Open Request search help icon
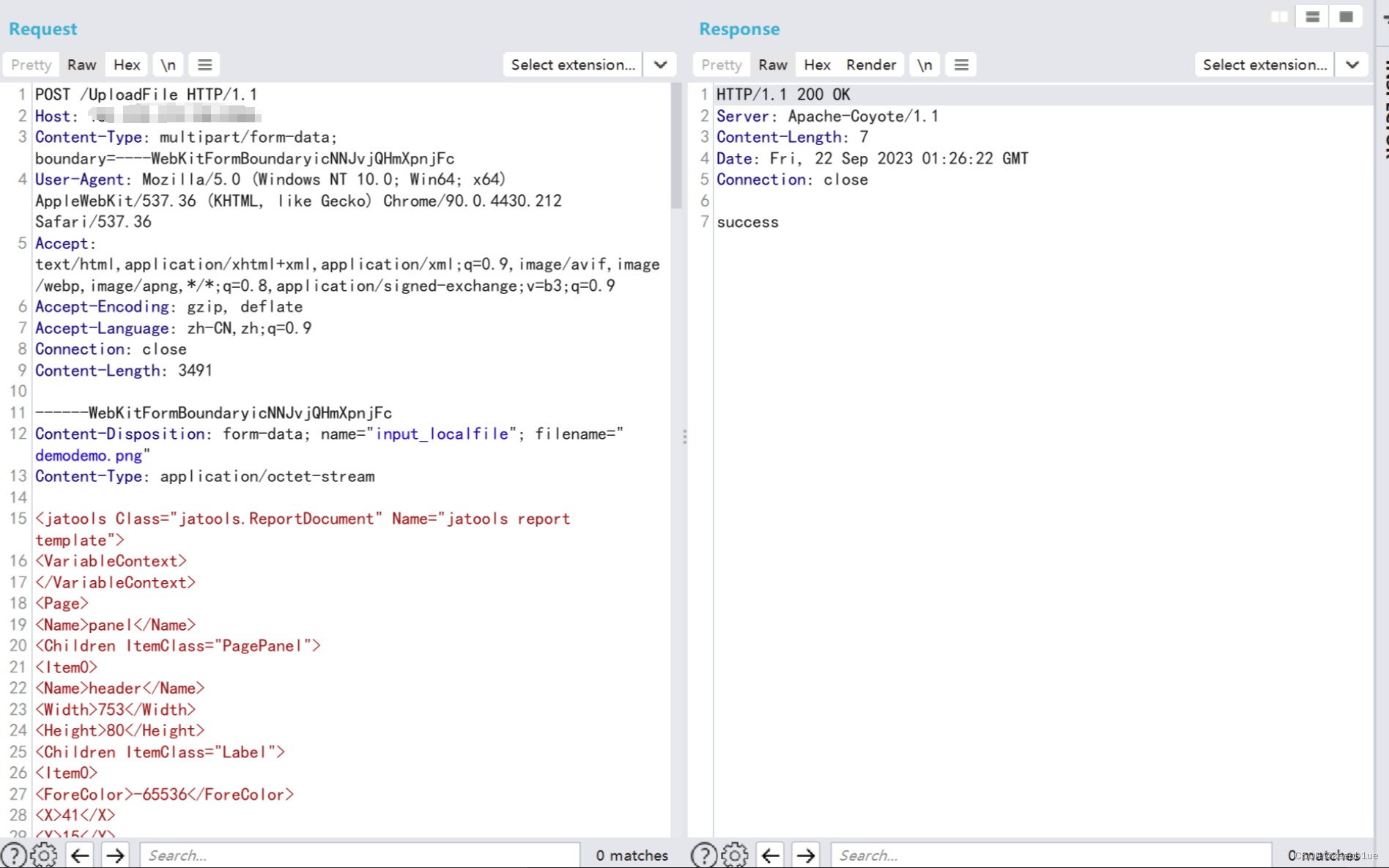 14,855
